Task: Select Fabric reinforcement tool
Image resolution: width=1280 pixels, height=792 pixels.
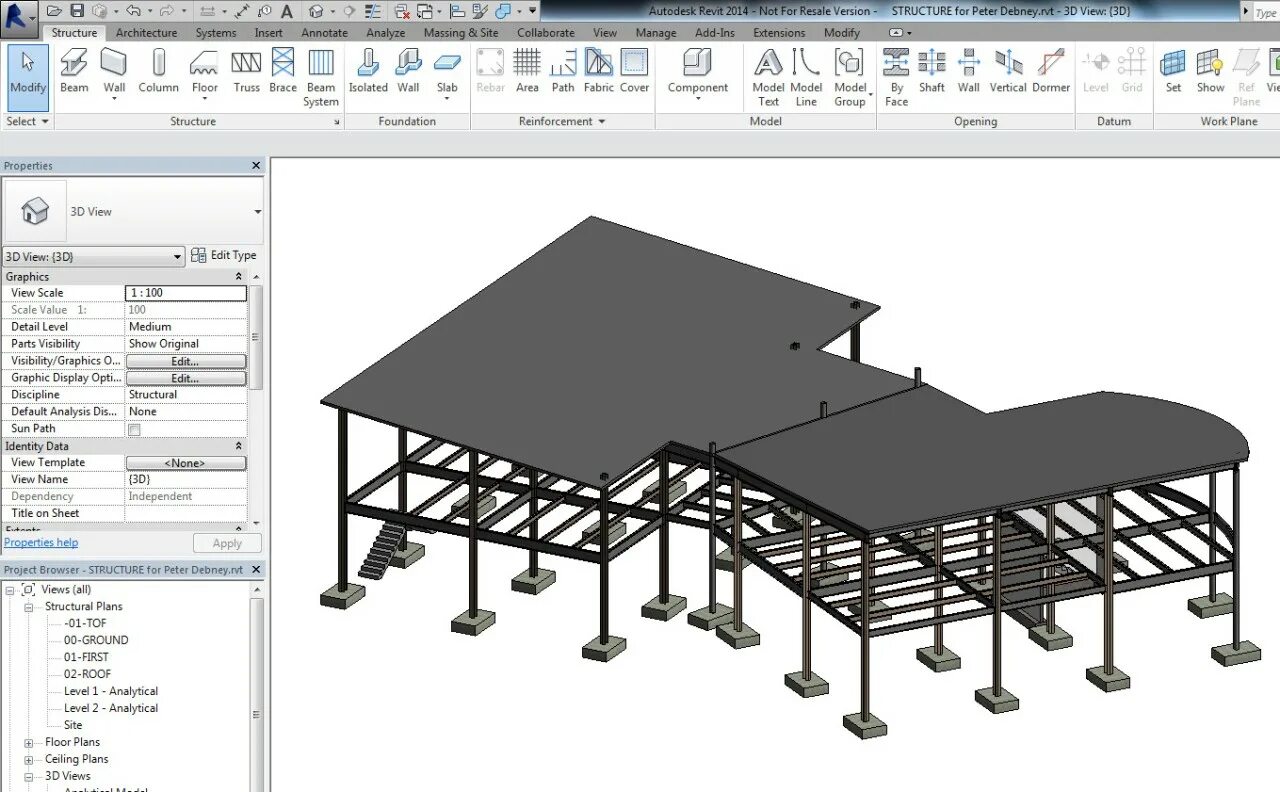Action: click(599, 70)
